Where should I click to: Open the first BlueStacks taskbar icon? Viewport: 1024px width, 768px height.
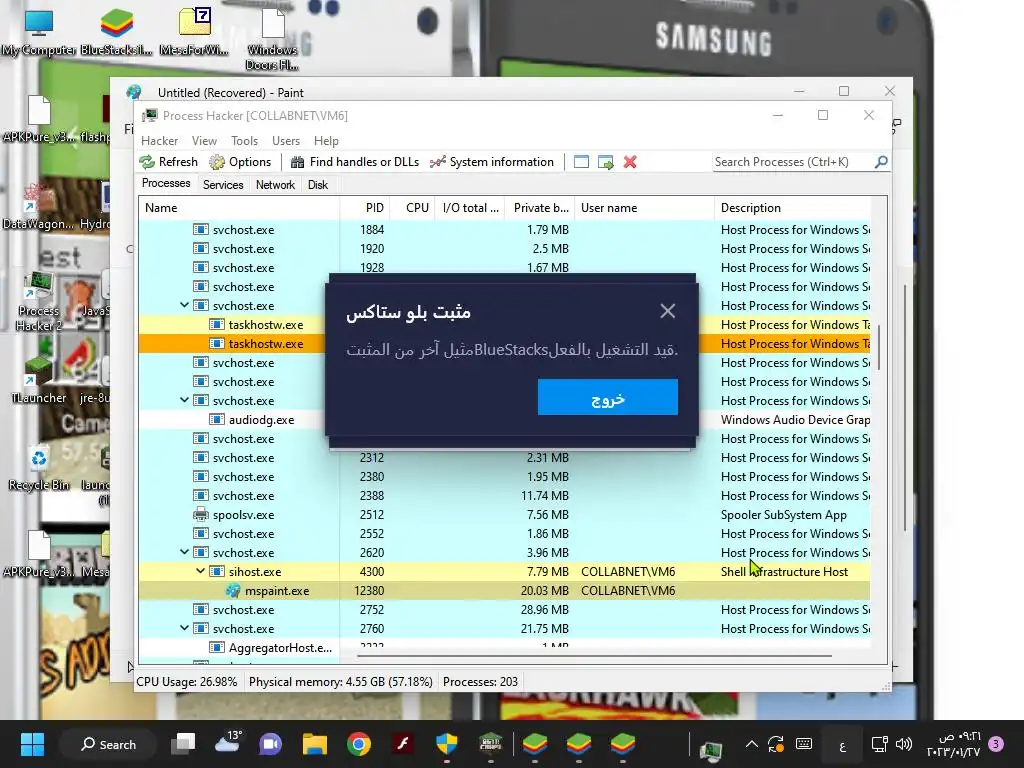coord(535,744)
